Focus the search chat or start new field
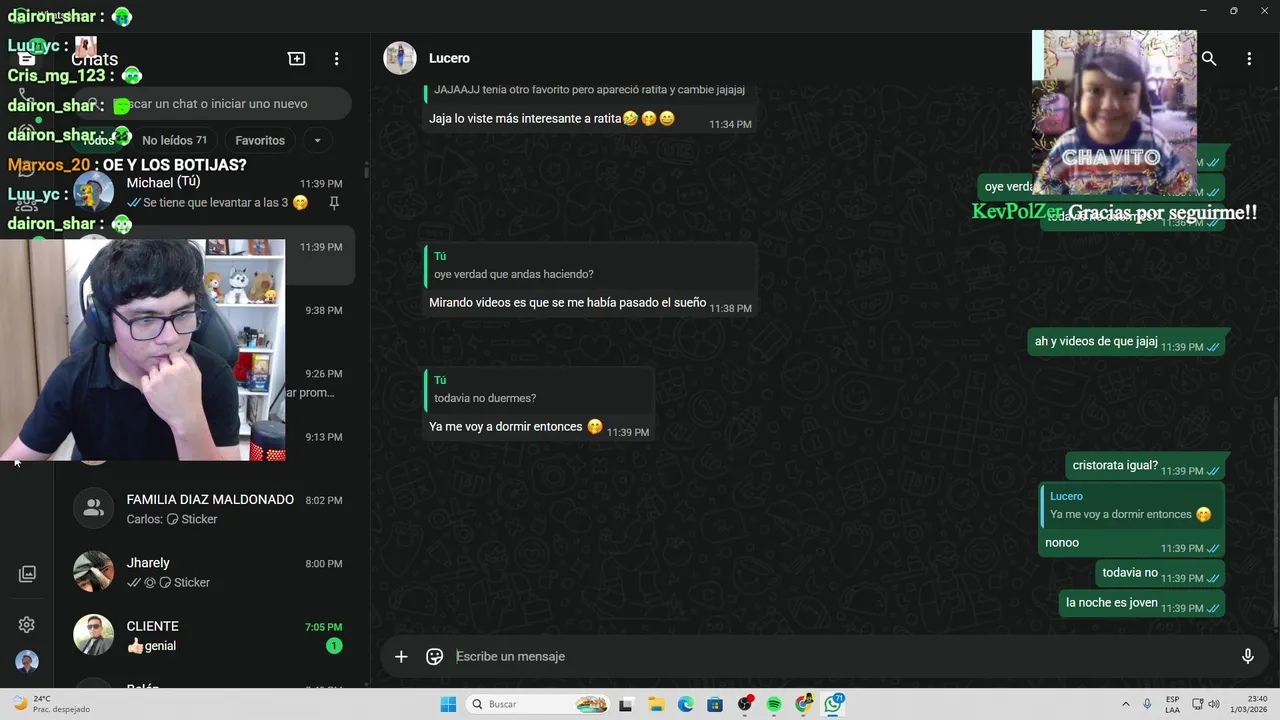The height and width of the screenshot is (720, 1280). tap(212, 104)
